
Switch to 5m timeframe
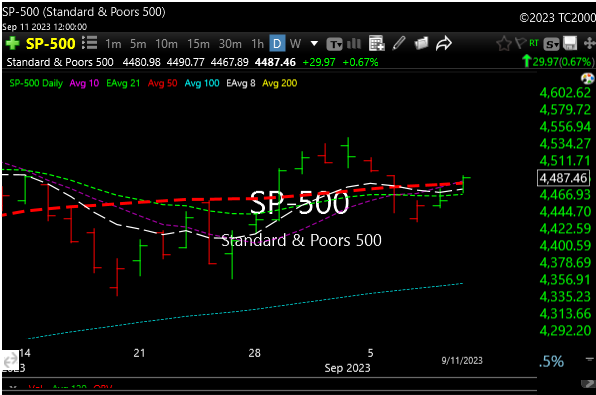point(138,44)
